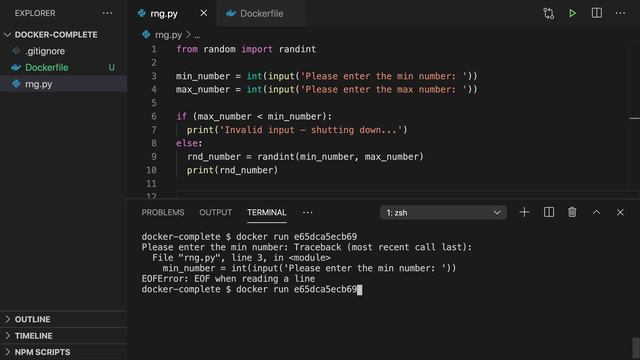This screenshot has width=640, height=360.
Task: Split the terminal pane
Action: point(549,212)
